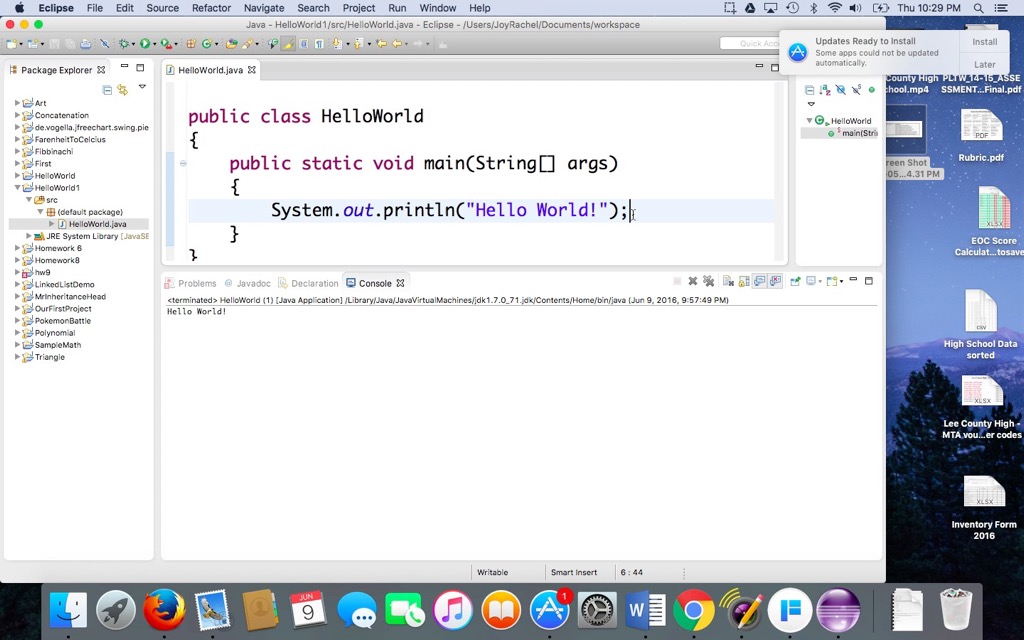Click the Pin Console icon
The height and width of the screenshot is (640, 1024).
[795, 282]
